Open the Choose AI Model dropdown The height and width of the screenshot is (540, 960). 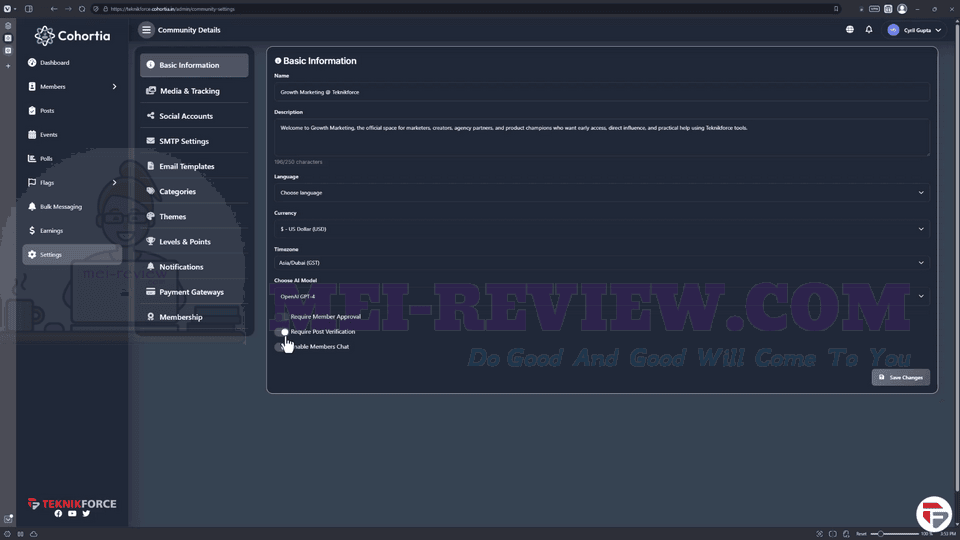click(x=602, y=296)
